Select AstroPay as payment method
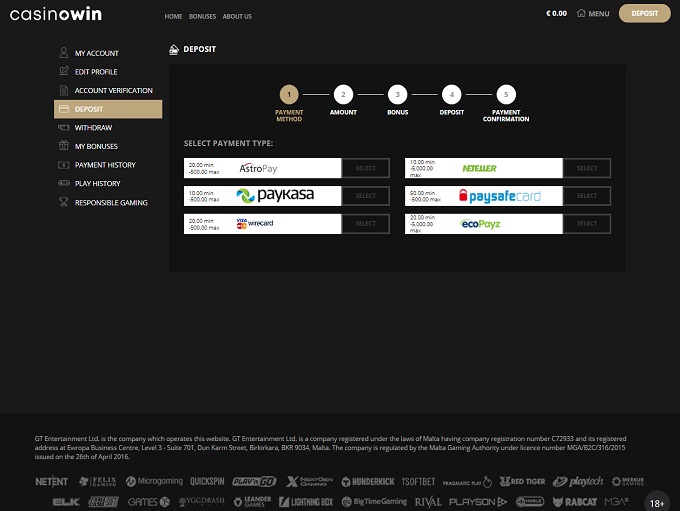Viewport: 680px width, 511px height. coord(365,168)
